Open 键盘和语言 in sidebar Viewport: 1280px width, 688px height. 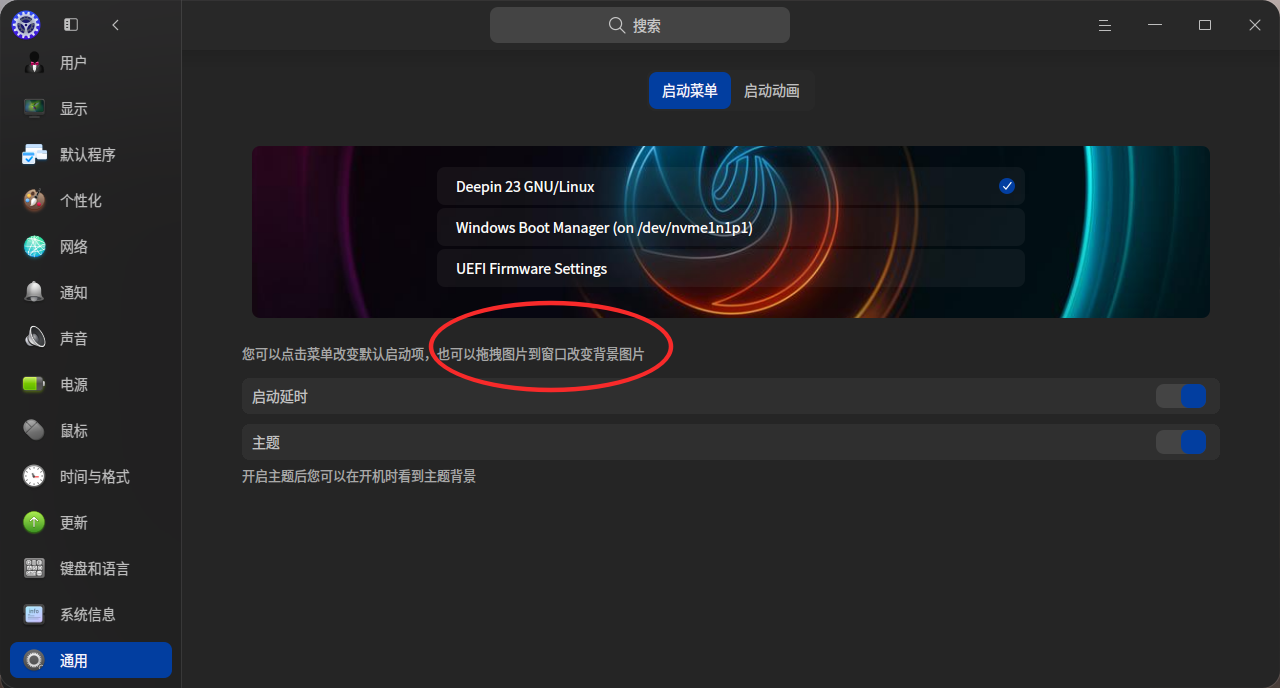[x=91, y=568]
